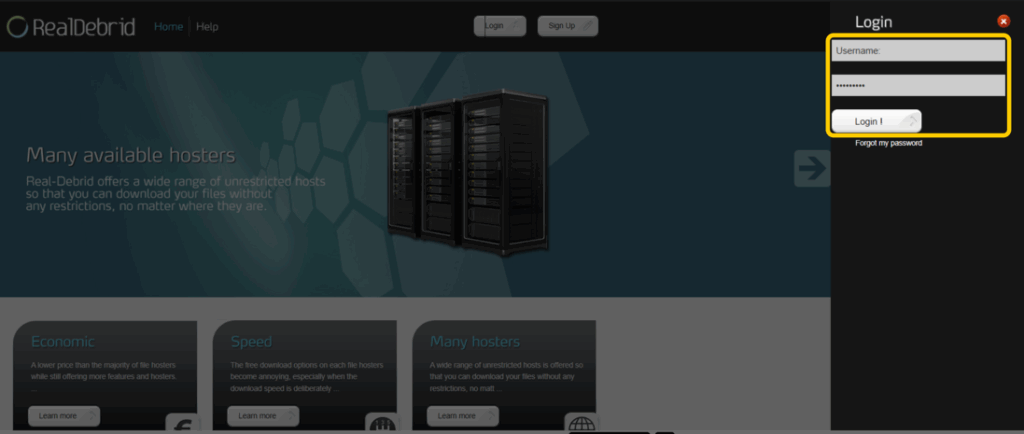Click the Login button in top bar
The image size is (1024, 434).
click(499, 26)
